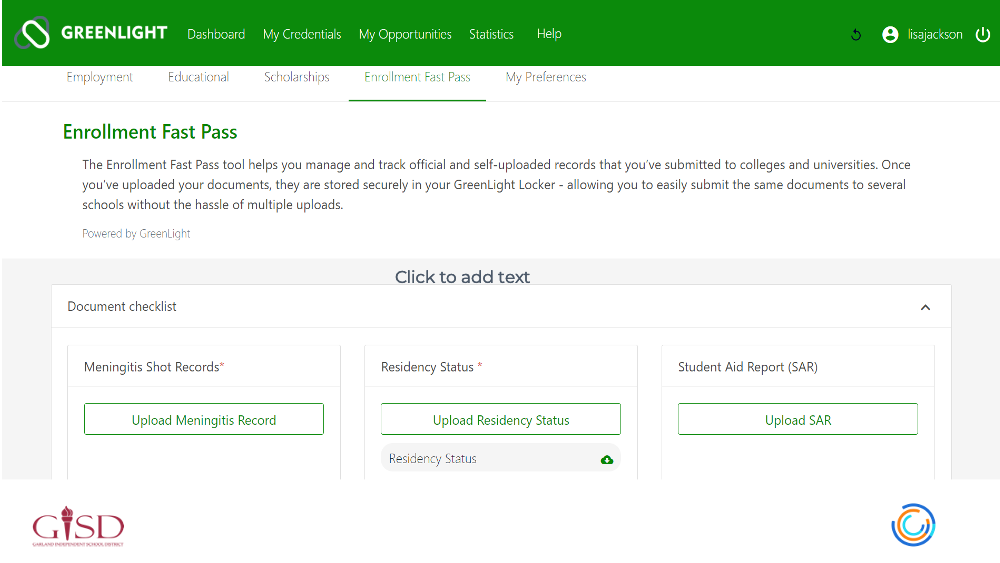Open the Dashboard menu item
The width and height of the screenshot is (1000, 563).
(216, 34)
